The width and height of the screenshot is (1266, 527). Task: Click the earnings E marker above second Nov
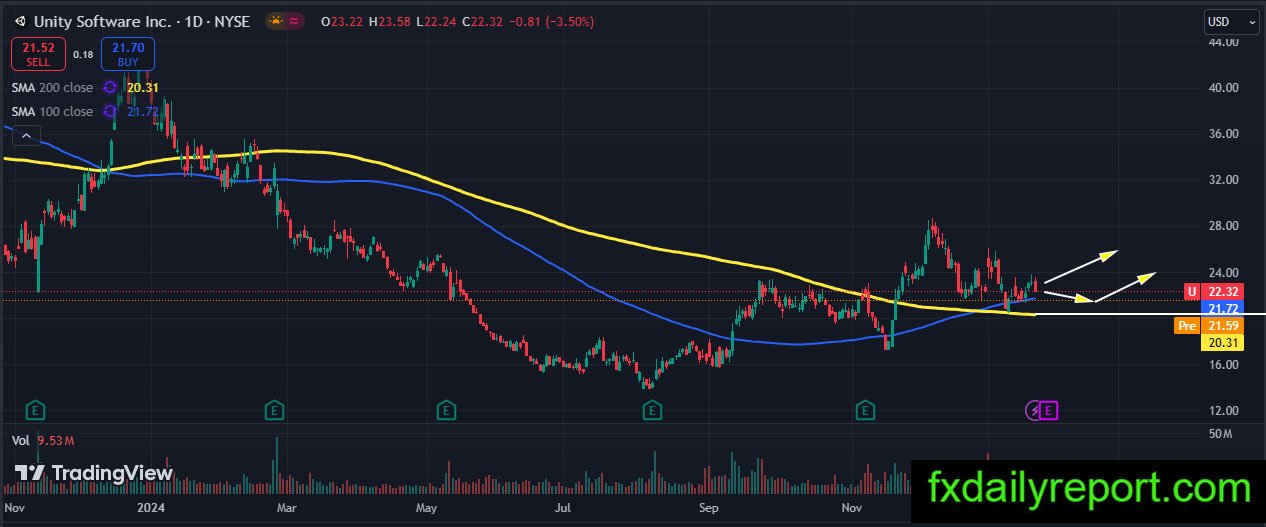pyautogui.click(x=866, y=409)
